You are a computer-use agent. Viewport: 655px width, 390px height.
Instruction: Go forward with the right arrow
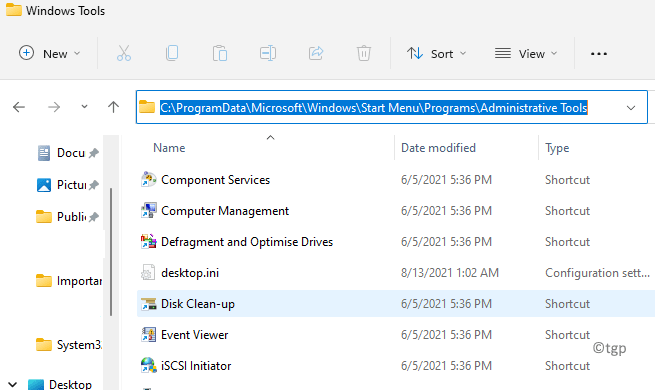point(54,107)
